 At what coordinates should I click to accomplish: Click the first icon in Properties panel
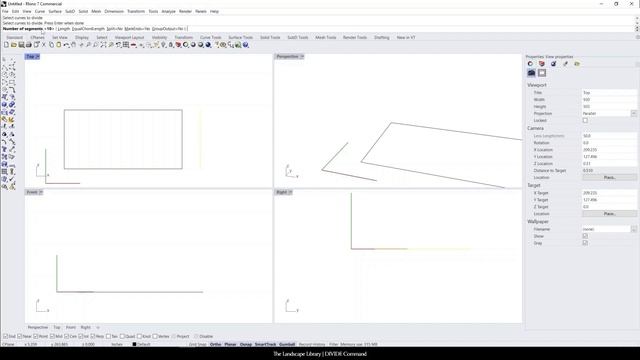530,64
